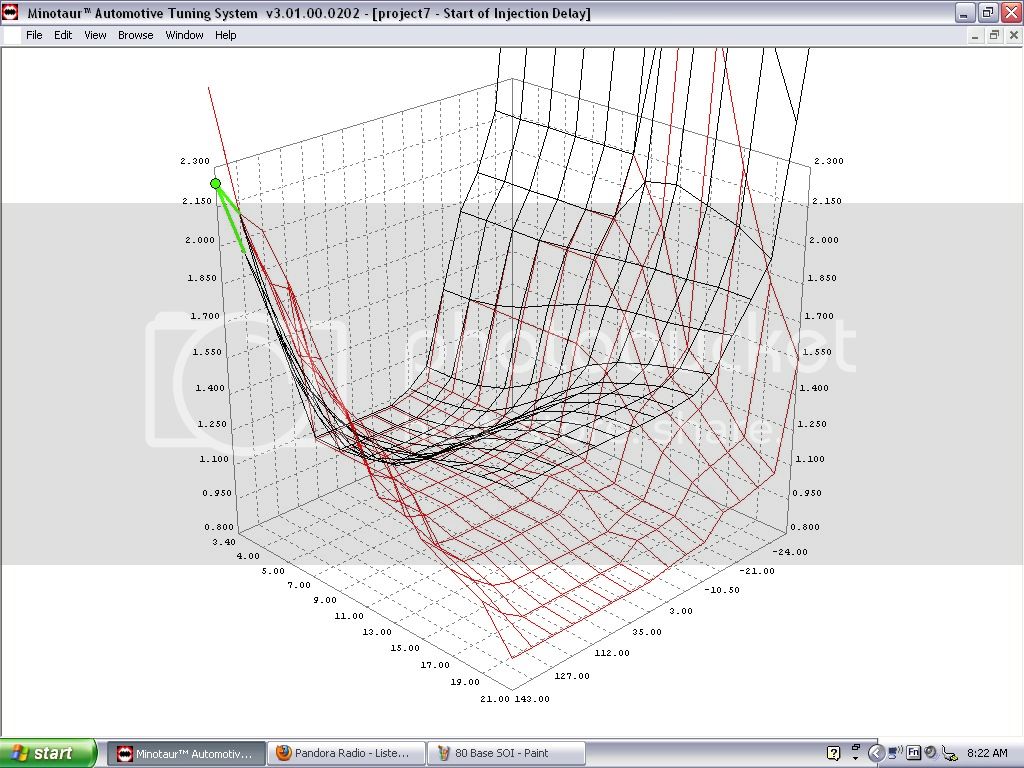The height and width of the screenshot is (768, 1024).
Task: Click the Firefox icon on Pandora taskbar button
Action: pyautogui.click(x=283, y=753)
